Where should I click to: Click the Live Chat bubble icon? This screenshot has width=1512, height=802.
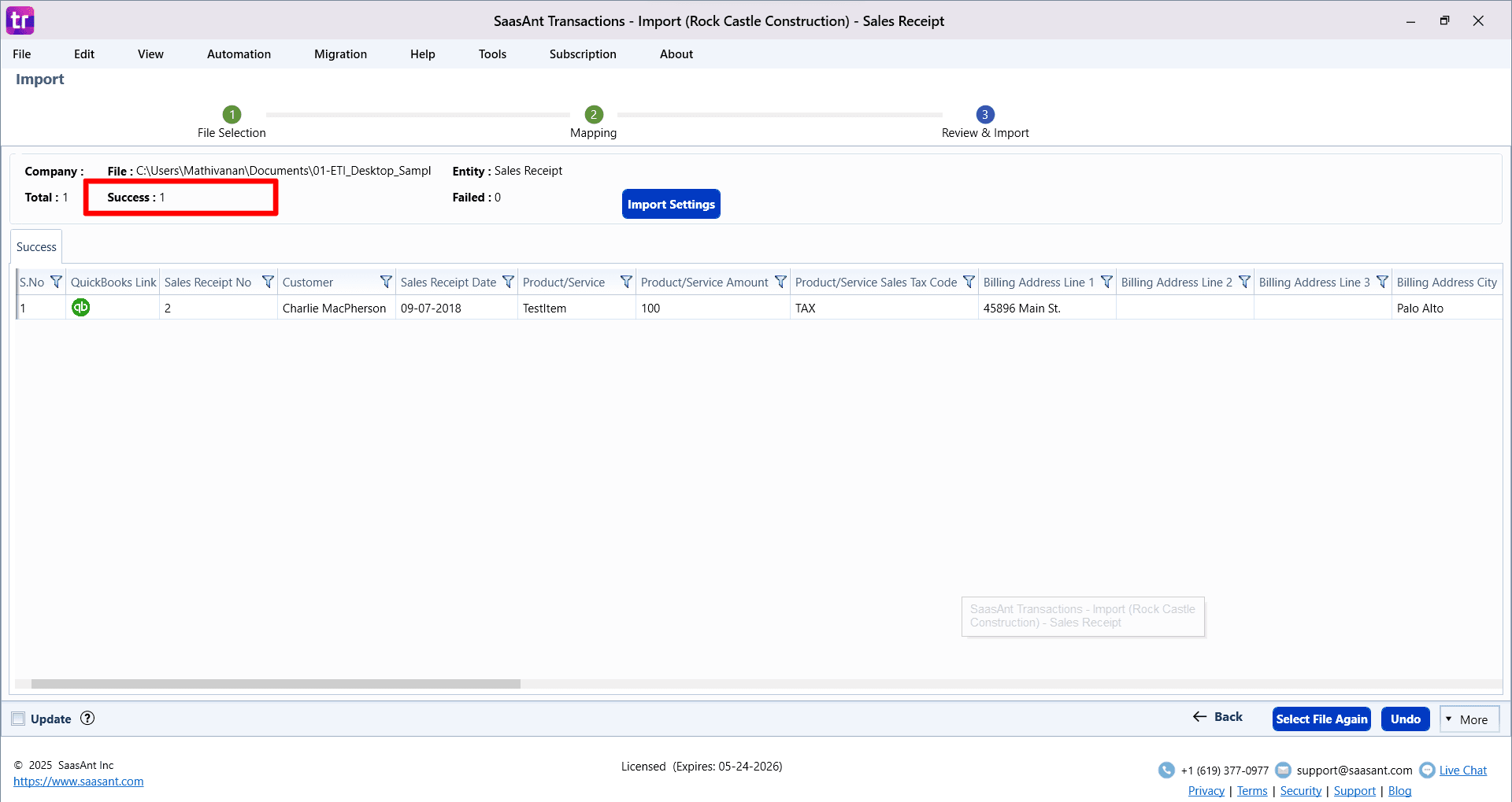click(x=1427, y=771)
